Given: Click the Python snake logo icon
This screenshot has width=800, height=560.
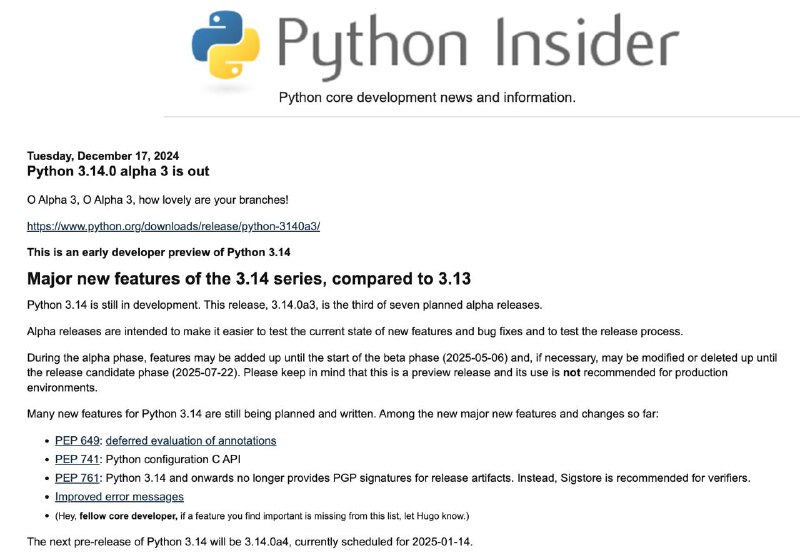Looking at the screenshot, I should coord(226,45).
